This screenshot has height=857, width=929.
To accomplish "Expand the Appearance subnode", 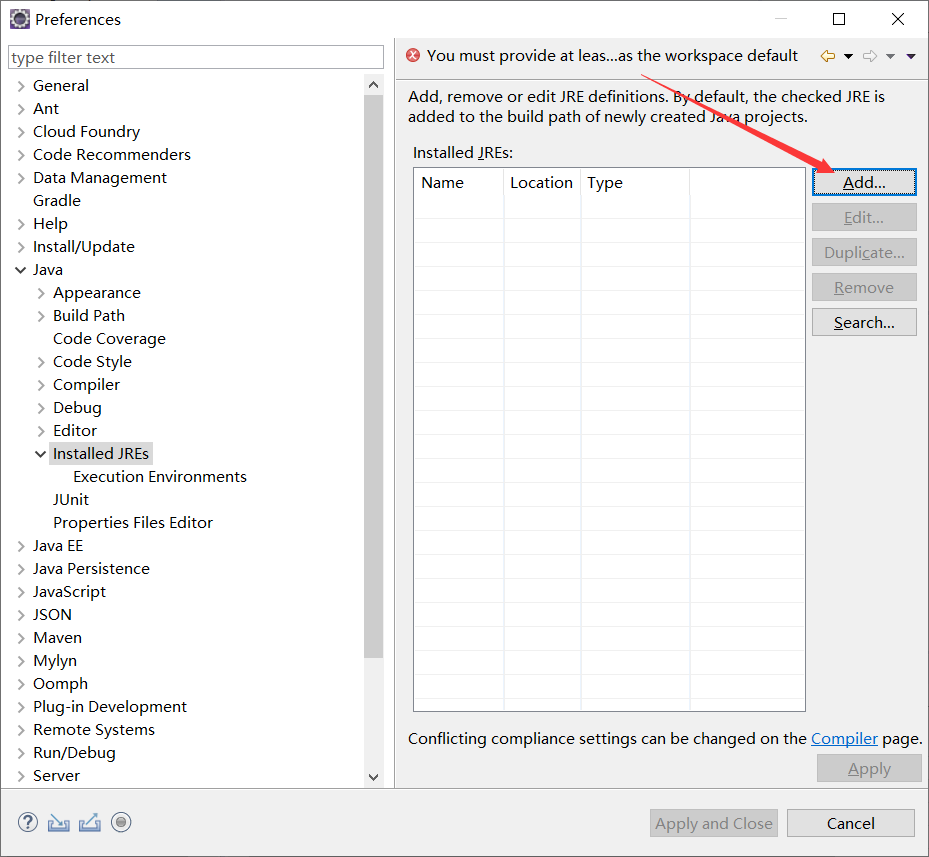I will click(x=41, y=293).
